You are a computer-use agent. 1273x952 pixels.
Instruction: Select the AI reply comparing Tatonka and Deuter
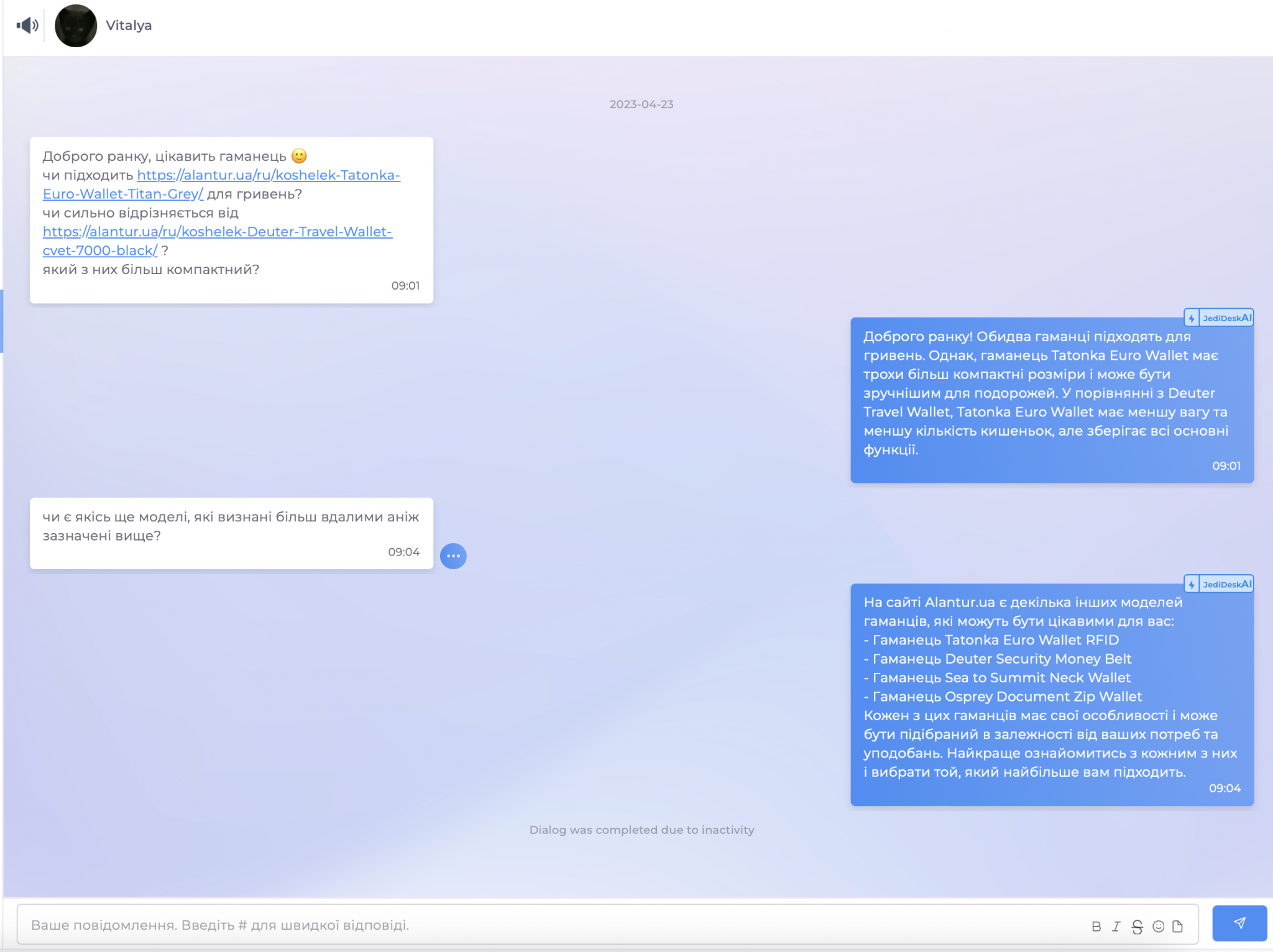[x=1052, y=400]
